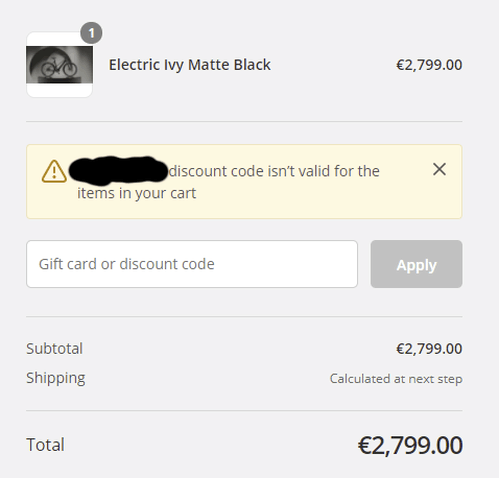Click the Subtotal amount €2,799.00
The image size is (499, 478).
coord(429,349)
